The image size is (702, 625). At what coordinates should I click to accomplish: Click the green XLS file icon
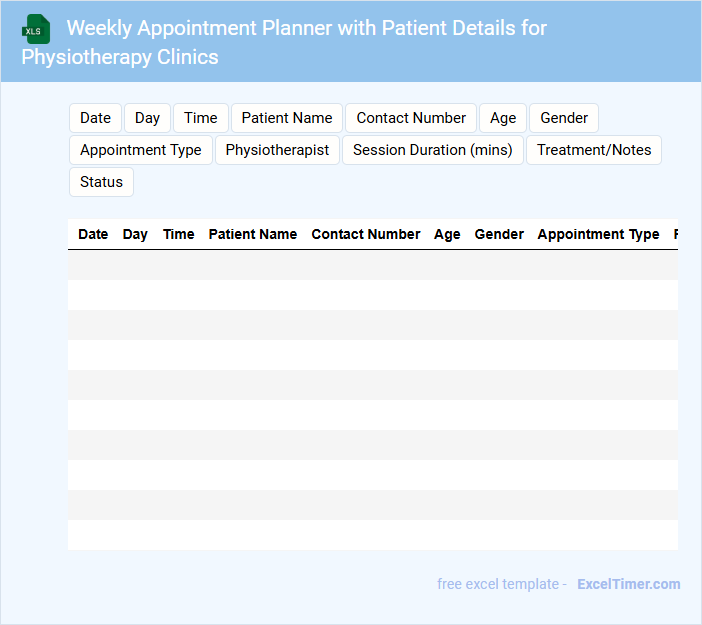coord(36,30)
